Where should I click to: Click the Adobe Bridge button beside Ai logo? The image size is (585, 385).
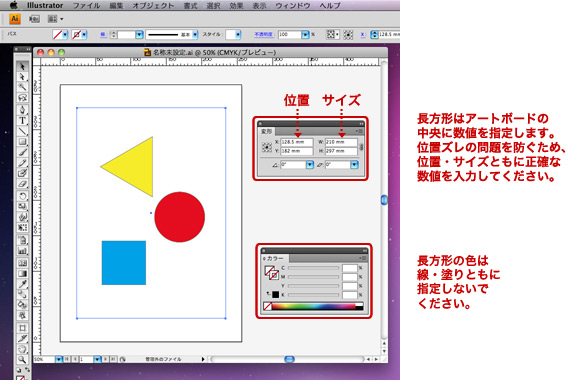pyautogui.click(x=34, y=19)
